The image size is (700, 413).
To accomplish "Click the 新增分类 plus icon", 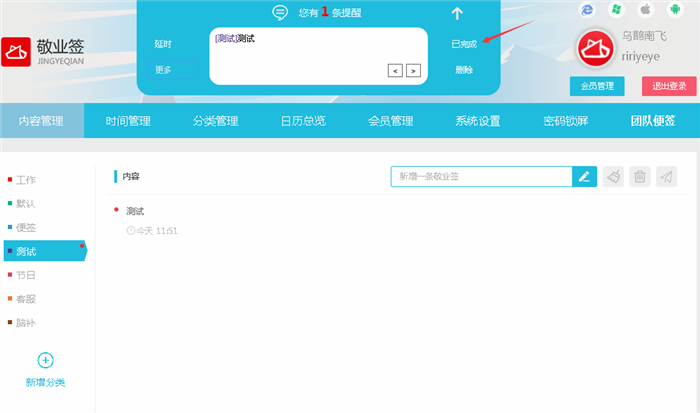I will (45, 360).
